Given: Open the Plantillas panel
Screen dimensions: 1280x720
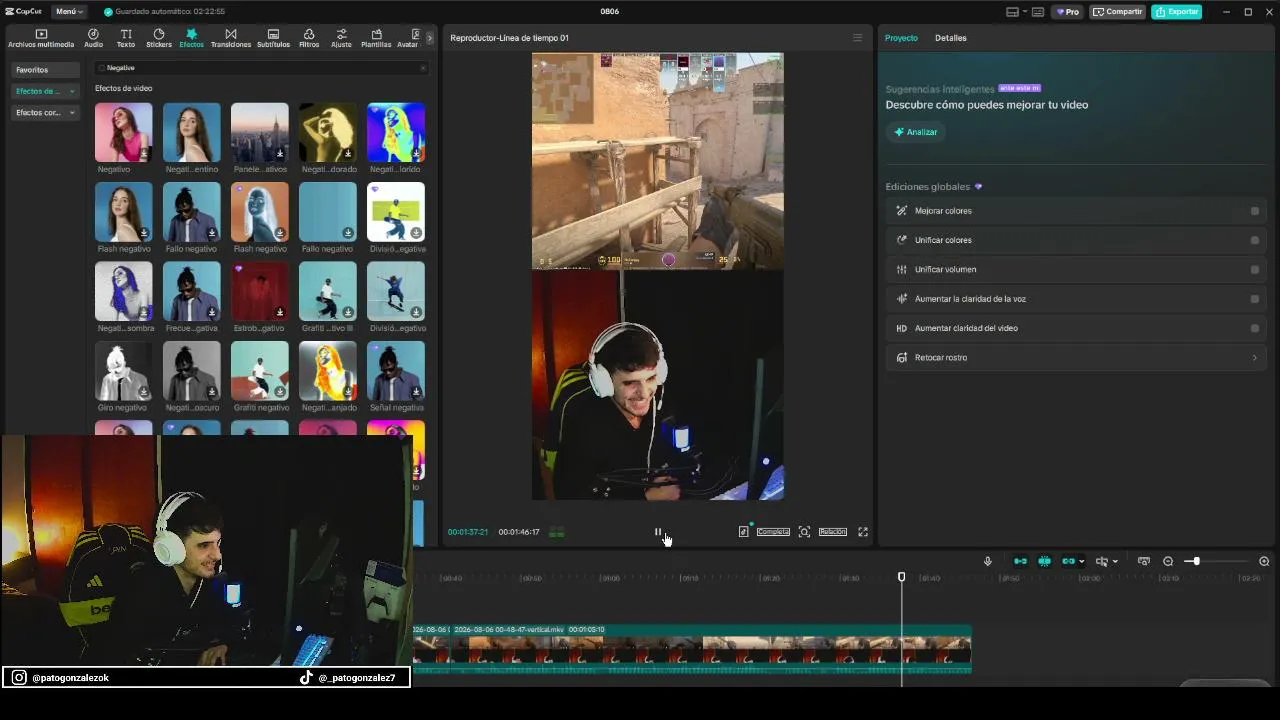Looking at the screenshot, I should pos(376,38).
